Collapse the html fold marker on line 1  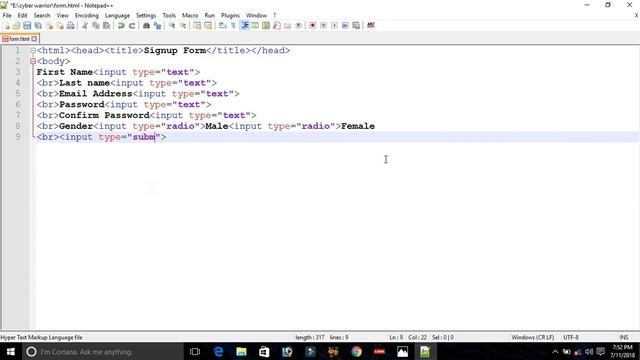pyautogui.click(x=33, y=51)
